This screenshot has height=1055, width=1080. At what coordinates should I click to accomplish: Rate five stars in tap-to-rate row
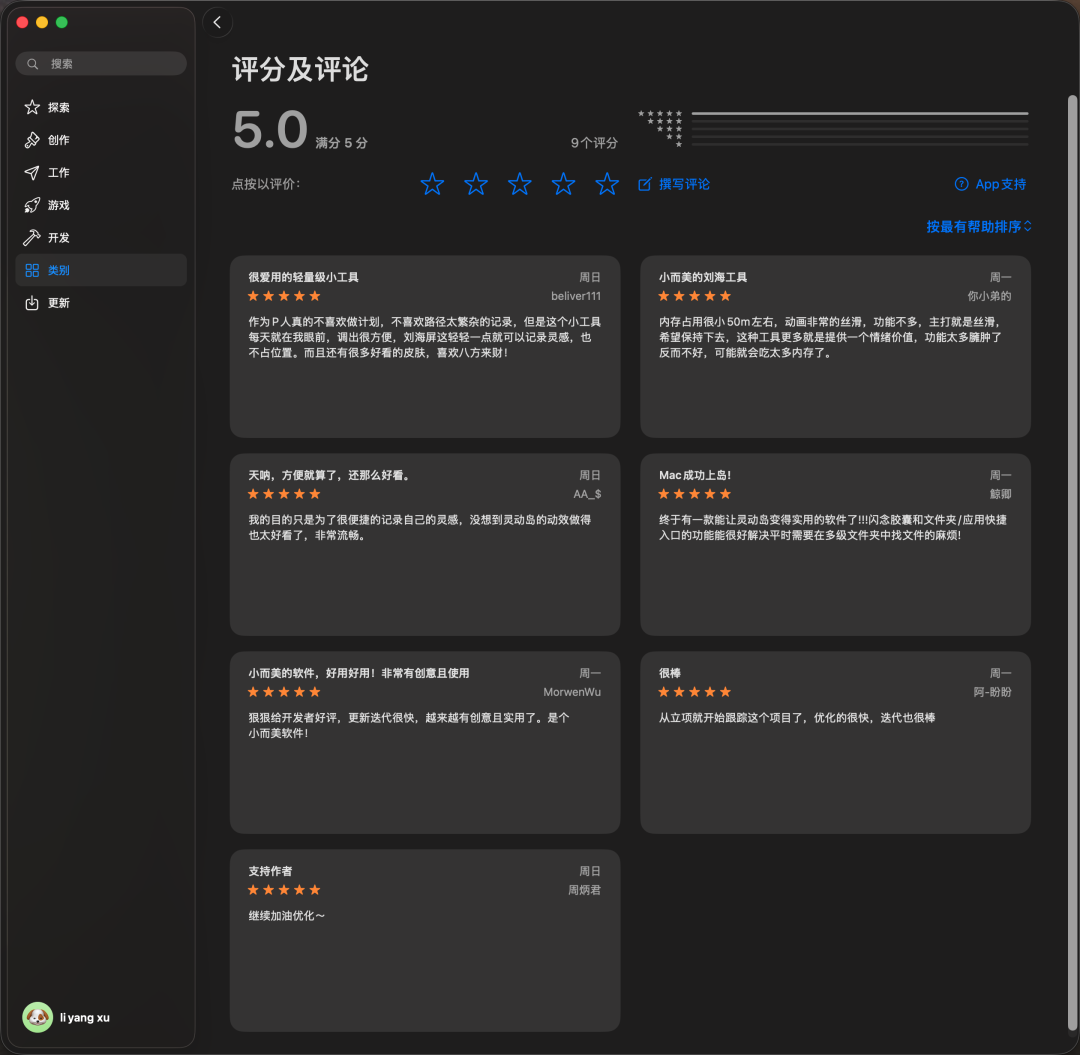[607, 184]
